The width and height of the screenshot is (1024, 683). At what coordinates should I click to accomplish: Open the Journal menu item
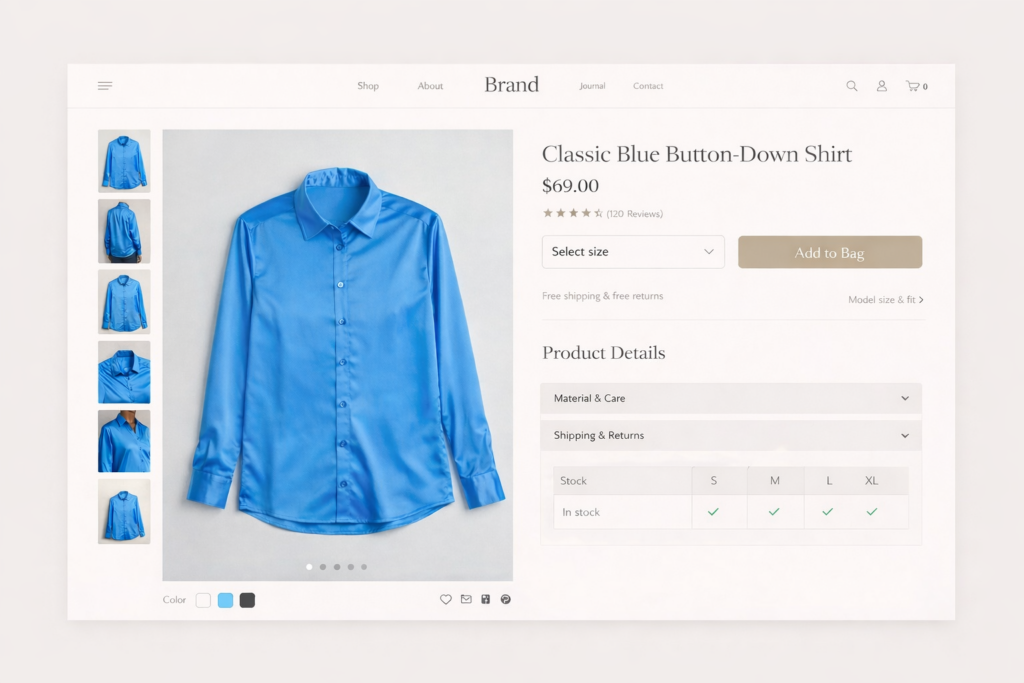(592, 86)
